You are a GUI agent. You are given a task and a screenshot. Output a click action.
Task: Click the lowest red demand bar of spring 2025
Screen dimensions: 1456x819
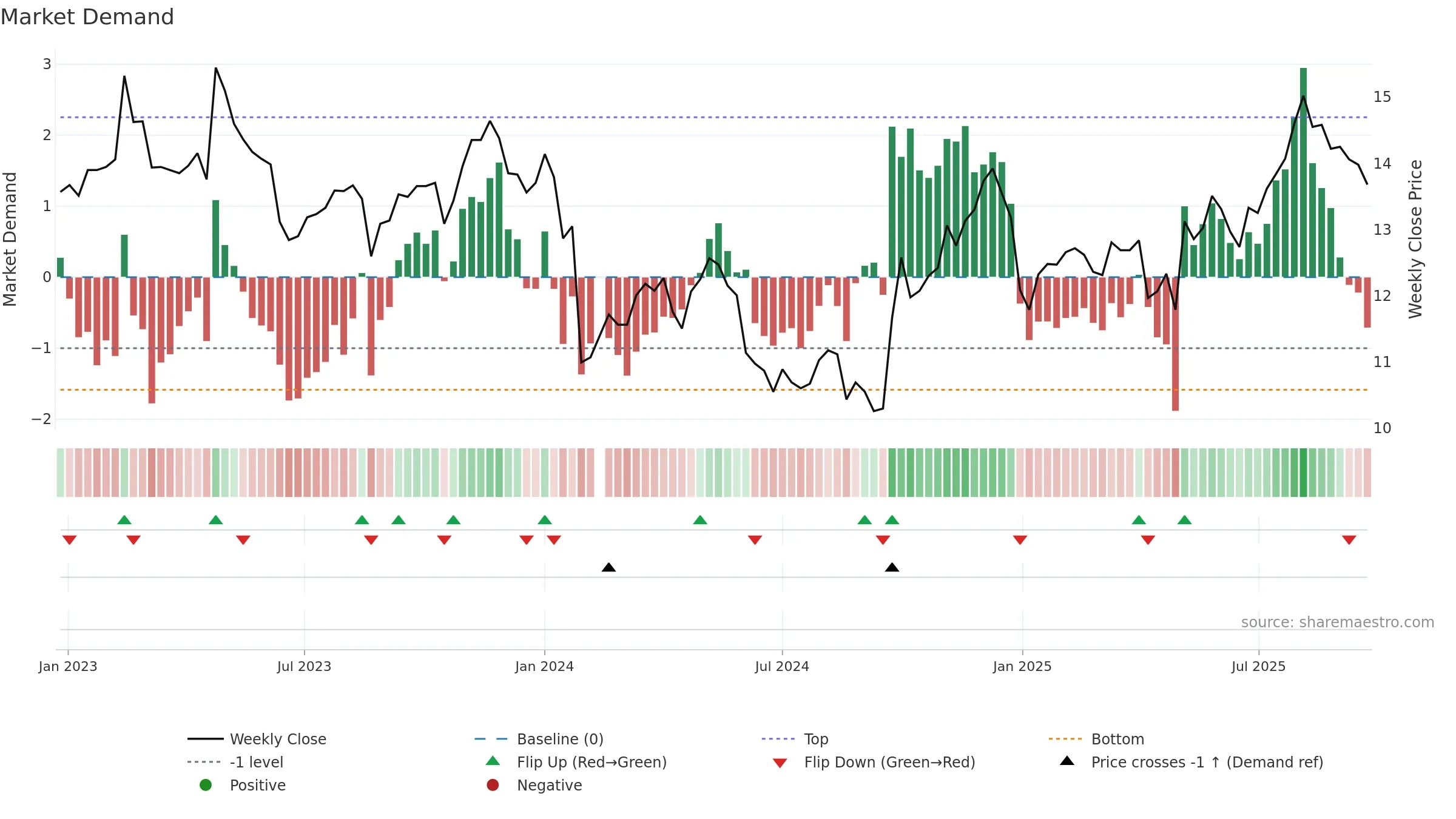click(x=1175, y=344)
